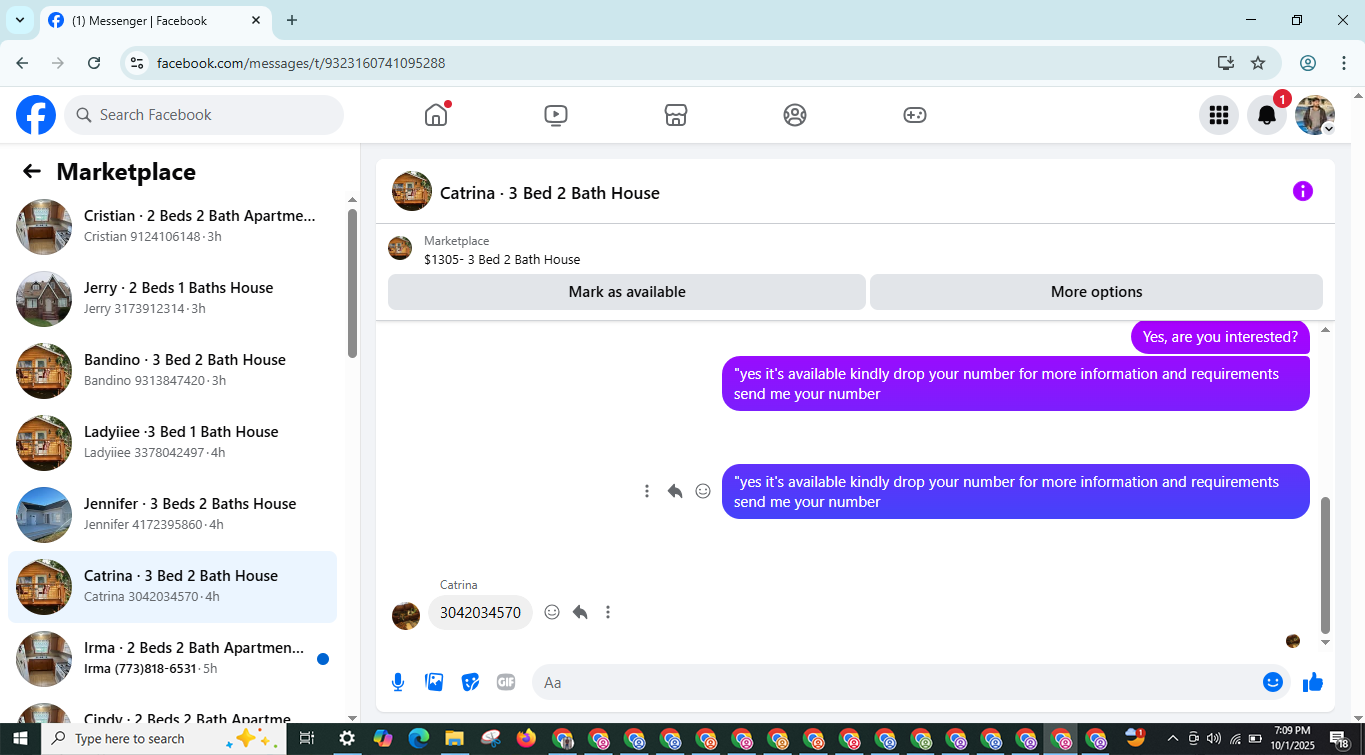Show hidden system tray icons
This screenshot has height=755, width=1365.
click(x=1173, y=739)
